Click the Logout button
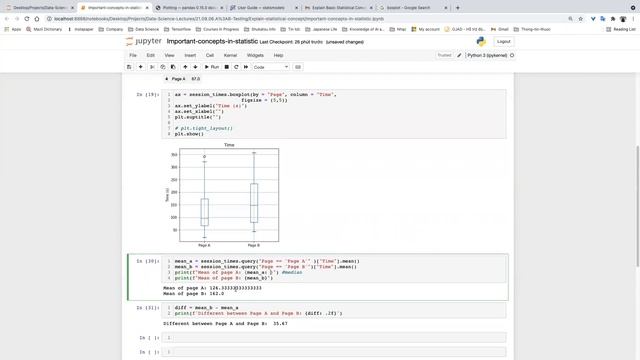Screen dimensions: 640x360 [504, 42]
